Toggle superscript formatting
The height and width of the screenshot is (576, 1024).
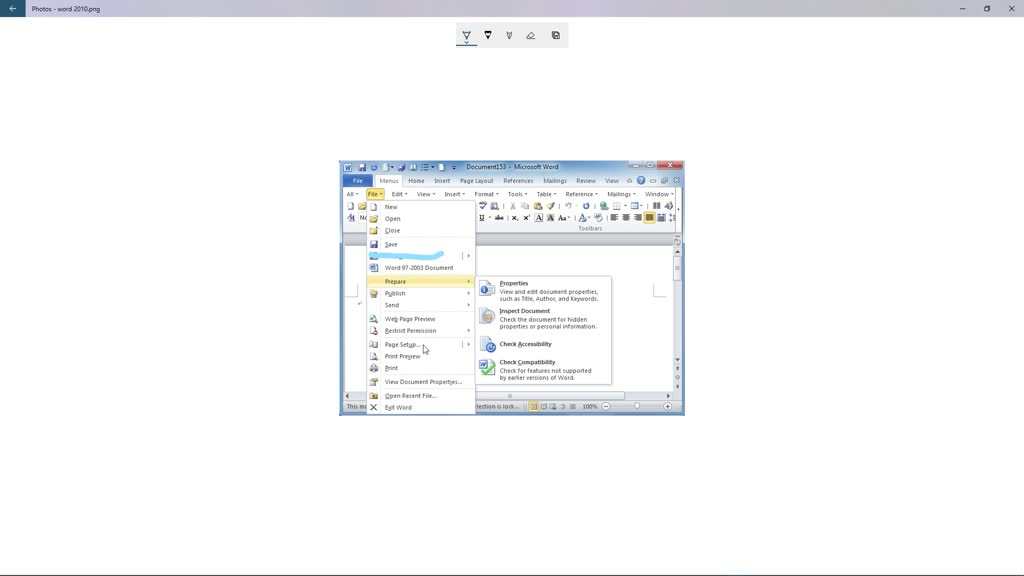[x=525, y=218]
